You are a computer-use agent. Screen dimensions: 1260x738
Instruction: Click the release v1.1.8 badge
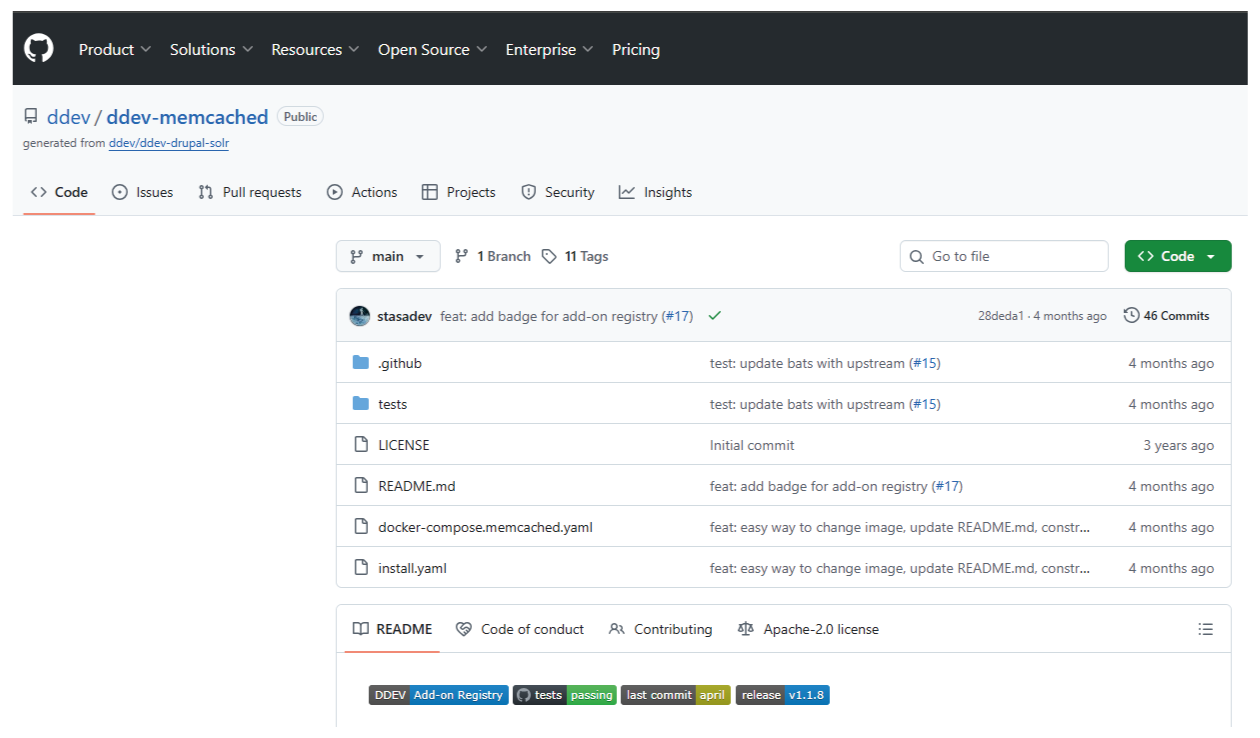pyautogui.click(x=783, y=695)
